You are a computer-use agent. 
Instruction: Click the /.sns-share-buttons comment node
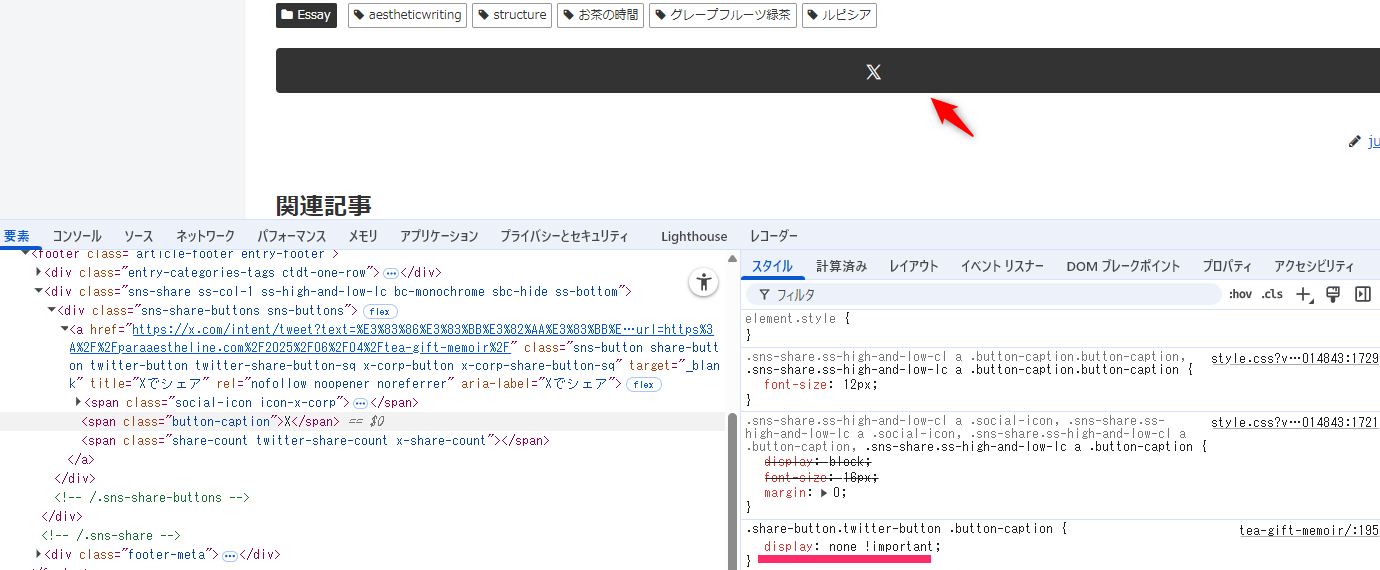[x=151, y=497]
